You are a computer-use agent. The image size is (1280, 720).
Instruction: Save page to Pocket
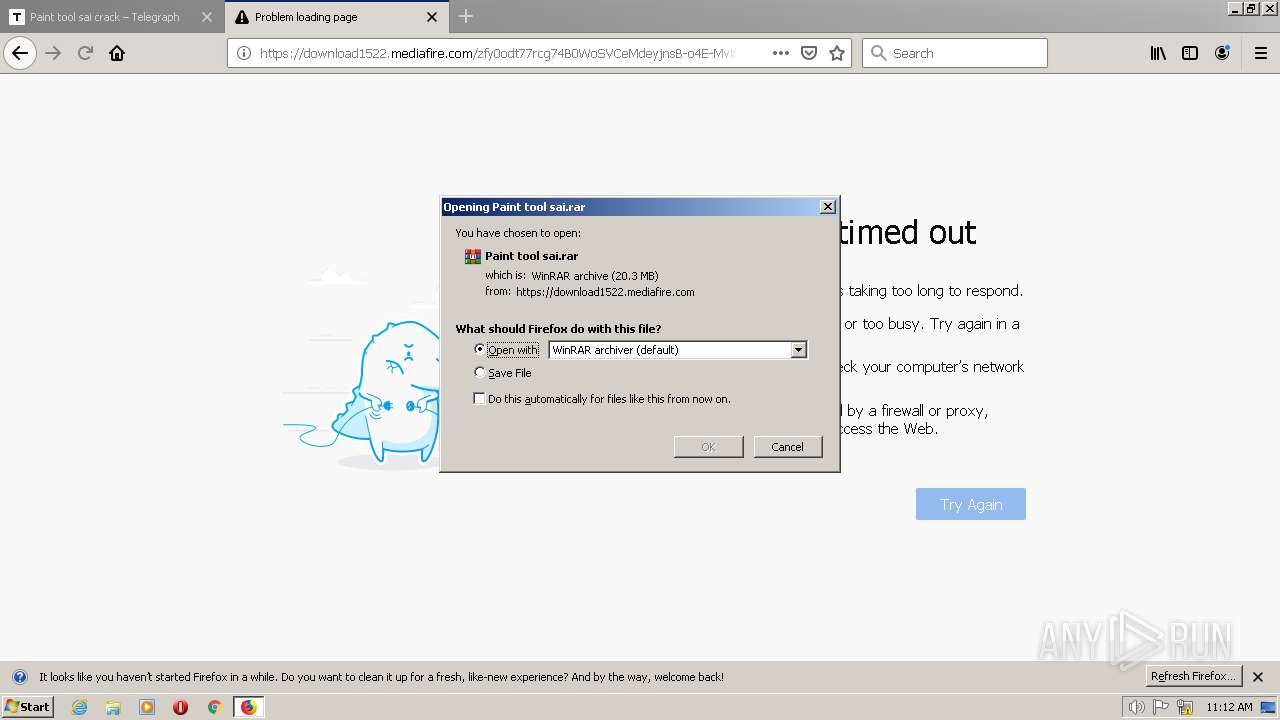pos(809,53)
